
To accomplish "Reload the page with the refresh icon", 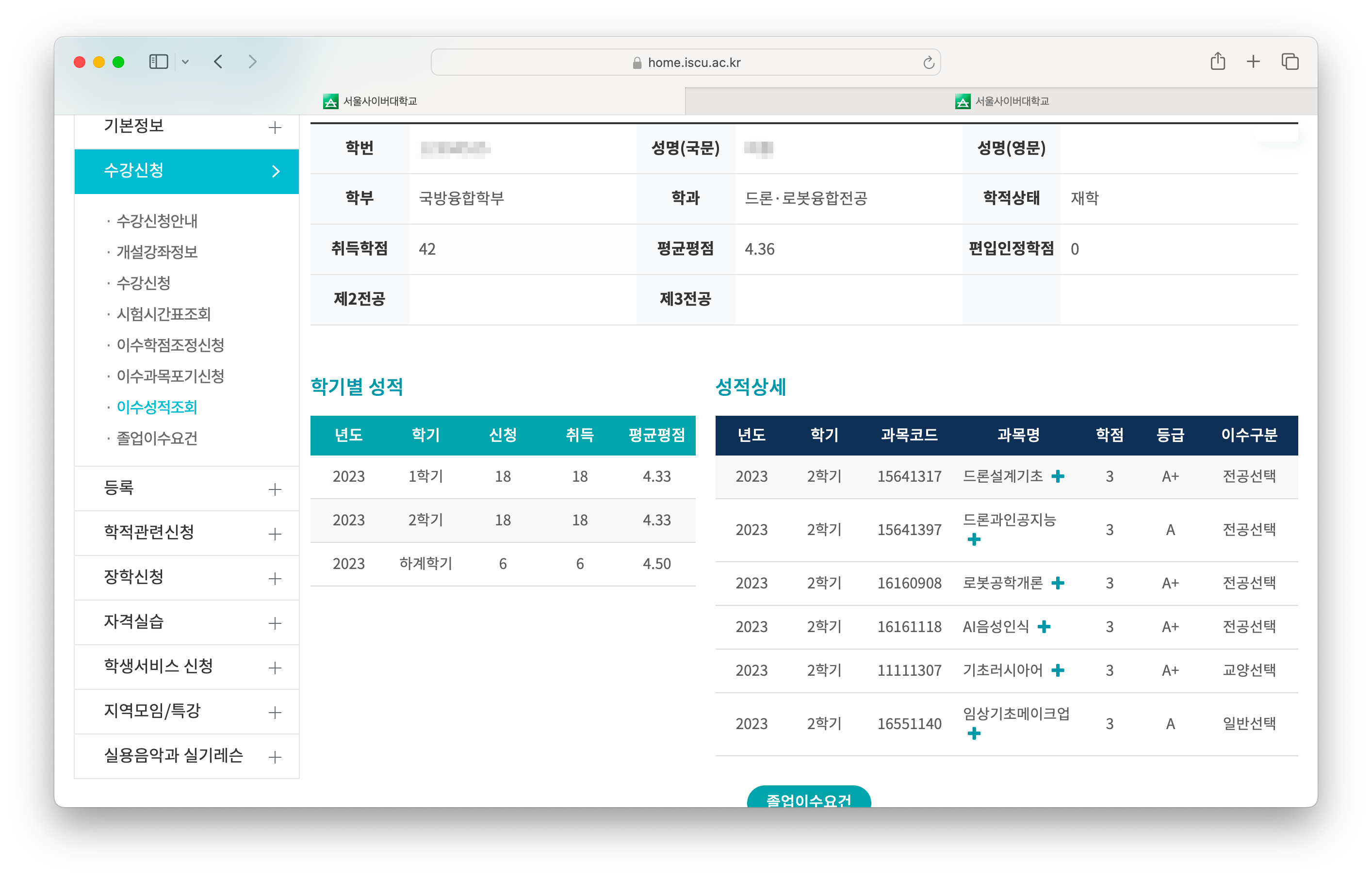I will pyautogui.click(x=929, y=62).
